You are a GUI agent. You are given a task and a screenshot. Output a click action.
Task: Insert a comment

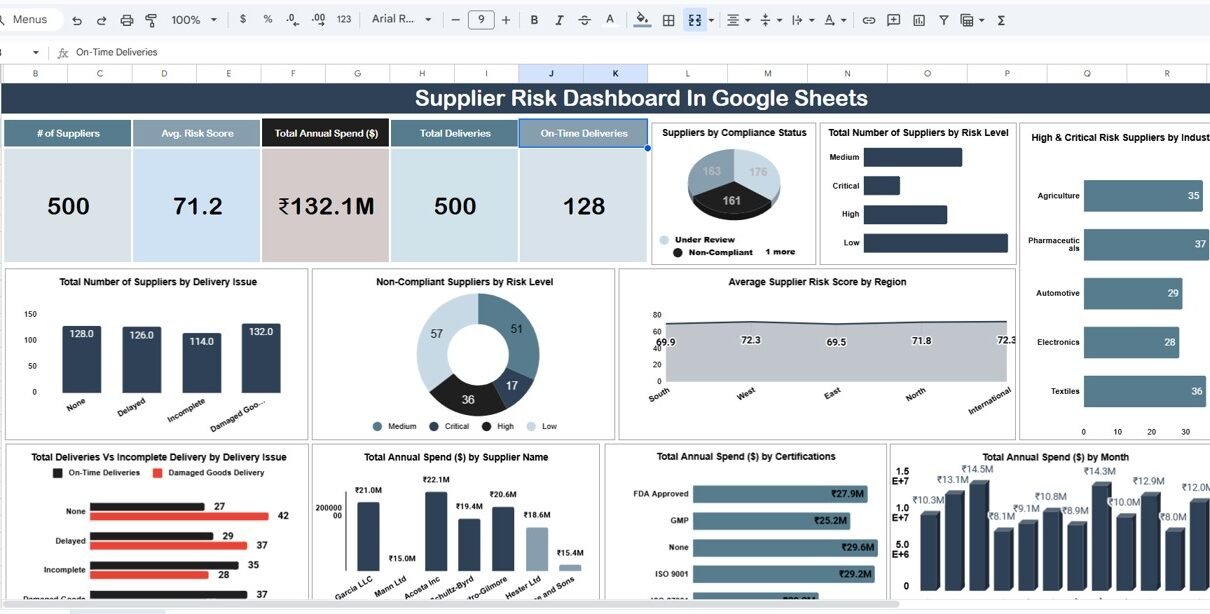pos(893,20)
